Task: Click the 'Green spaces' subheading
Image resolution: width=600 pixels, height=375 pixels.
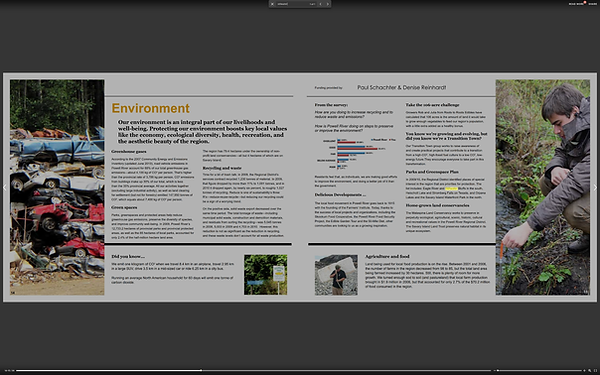Action: (x=124, y=207)
